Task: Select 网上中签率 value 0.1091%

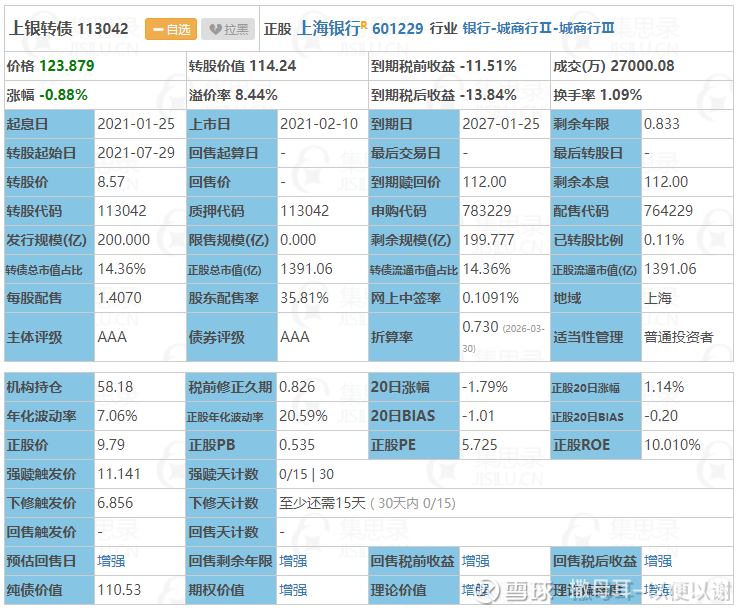Action: click(490, 298)
